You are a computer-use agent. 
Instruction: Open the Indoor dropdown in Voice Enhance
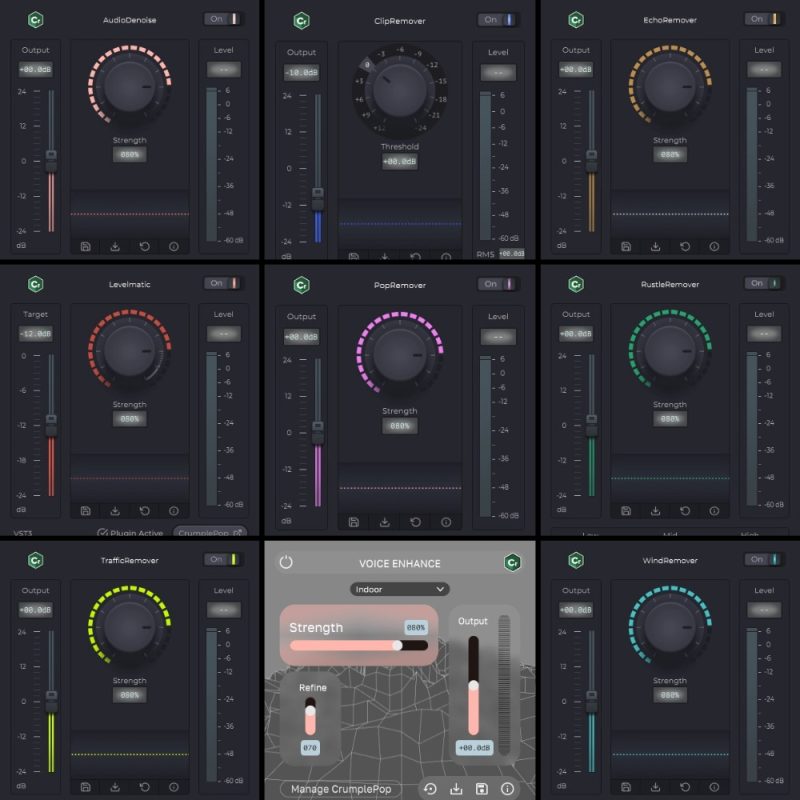click(x=399, y=589)
